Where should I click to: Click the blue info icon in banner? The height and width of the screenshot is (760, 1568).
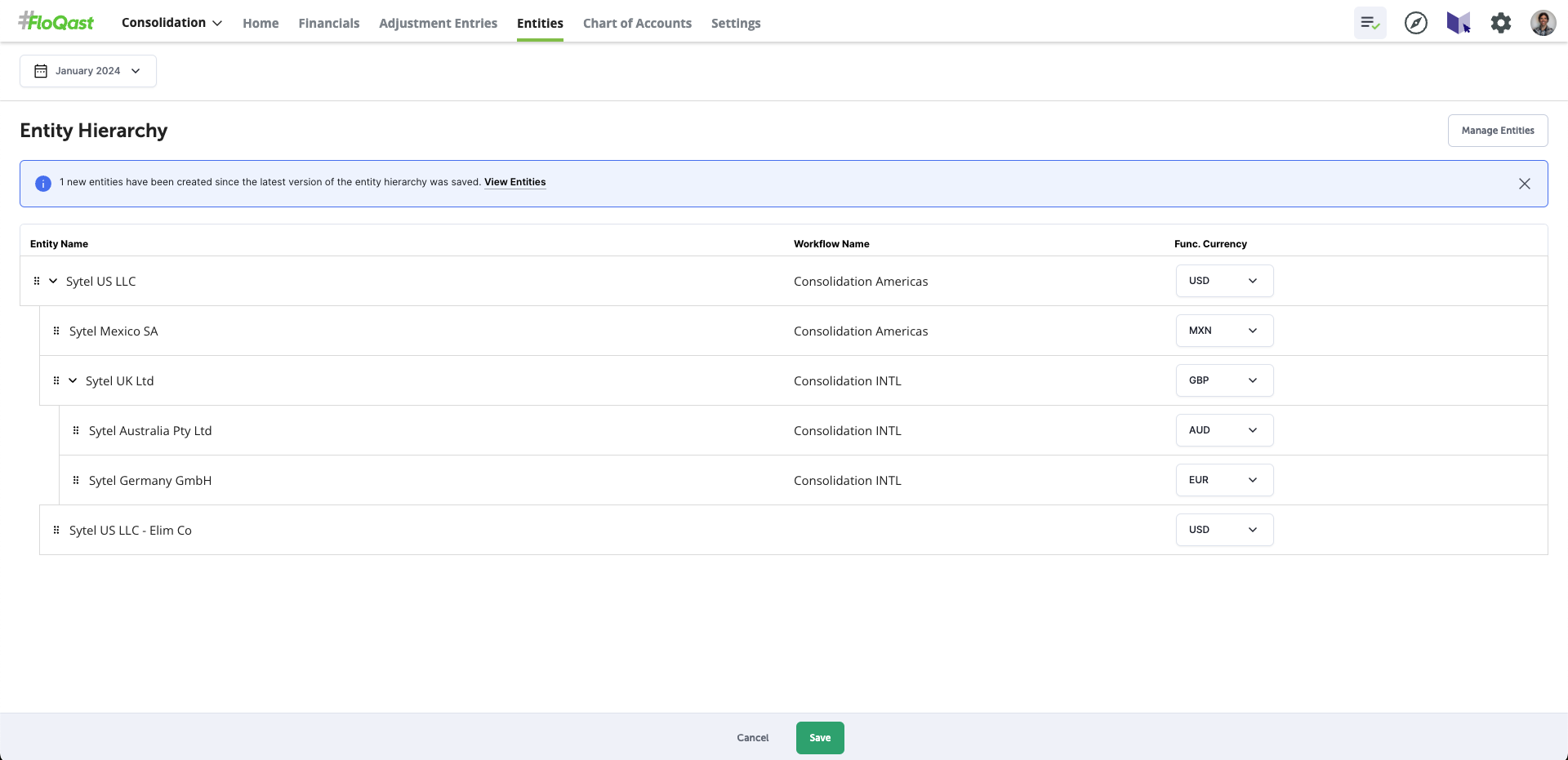(43, 184)
